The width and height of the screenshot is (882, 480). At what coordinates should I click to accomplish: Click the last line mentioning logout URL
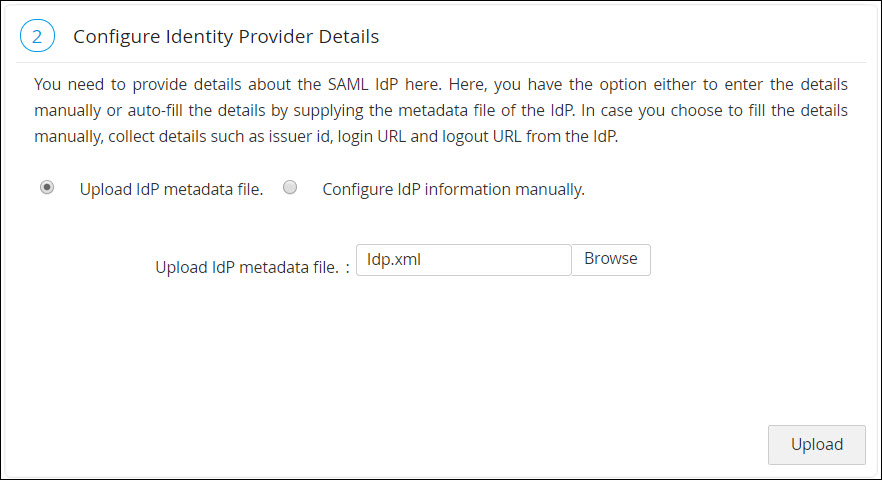click(326, 137)
